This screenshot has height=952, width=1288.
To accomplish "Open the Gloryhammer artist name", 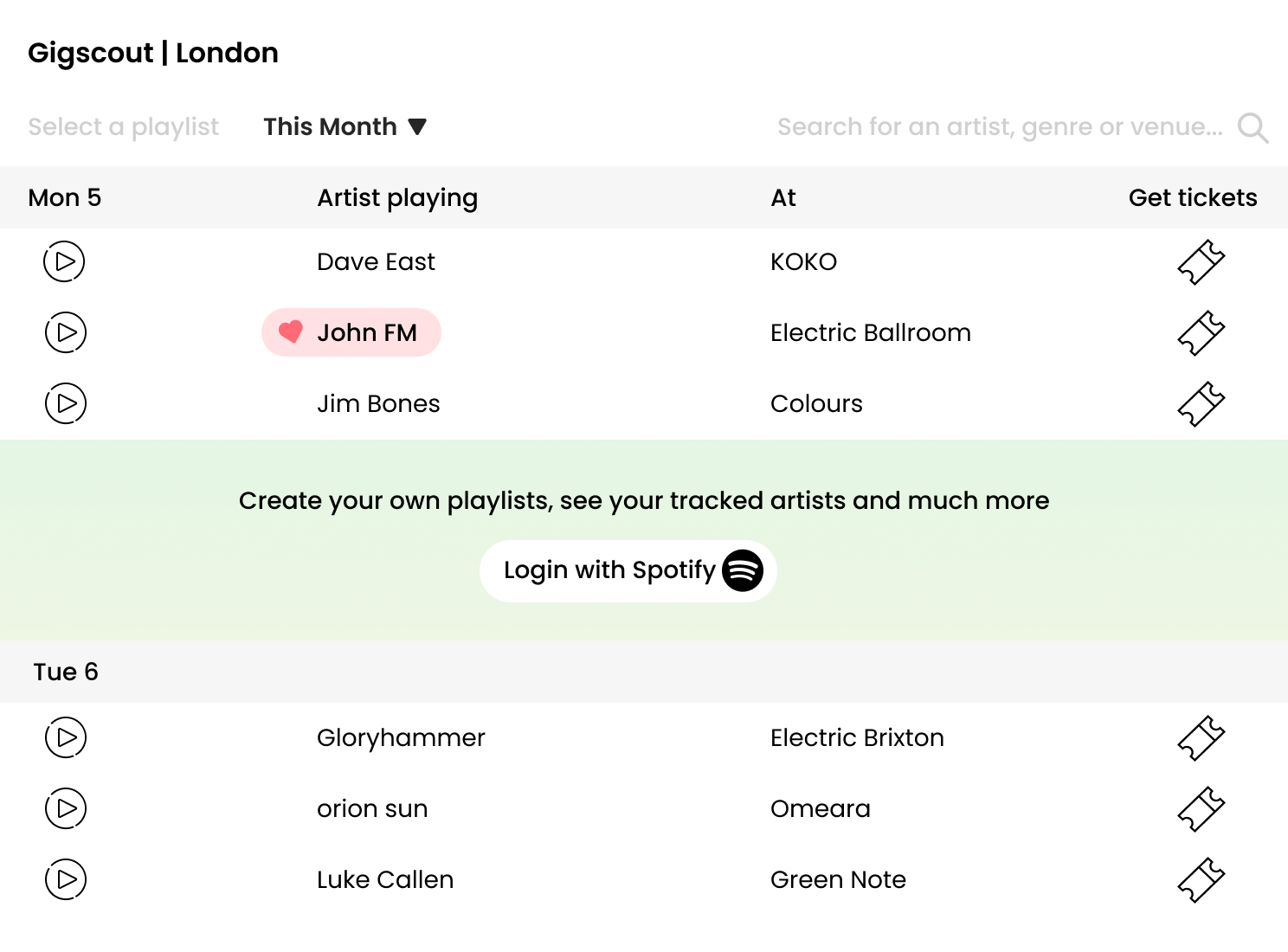I will pyautogui.click(x=401, y=737).
